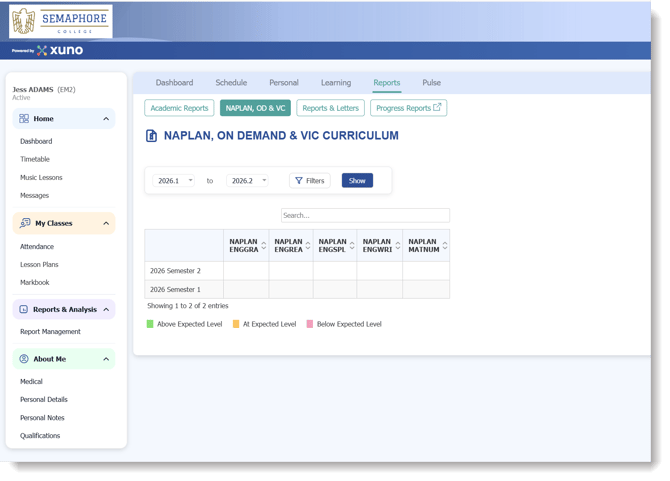
Task: Click the Xuno logo in header
Action: (x=60, y=50)
